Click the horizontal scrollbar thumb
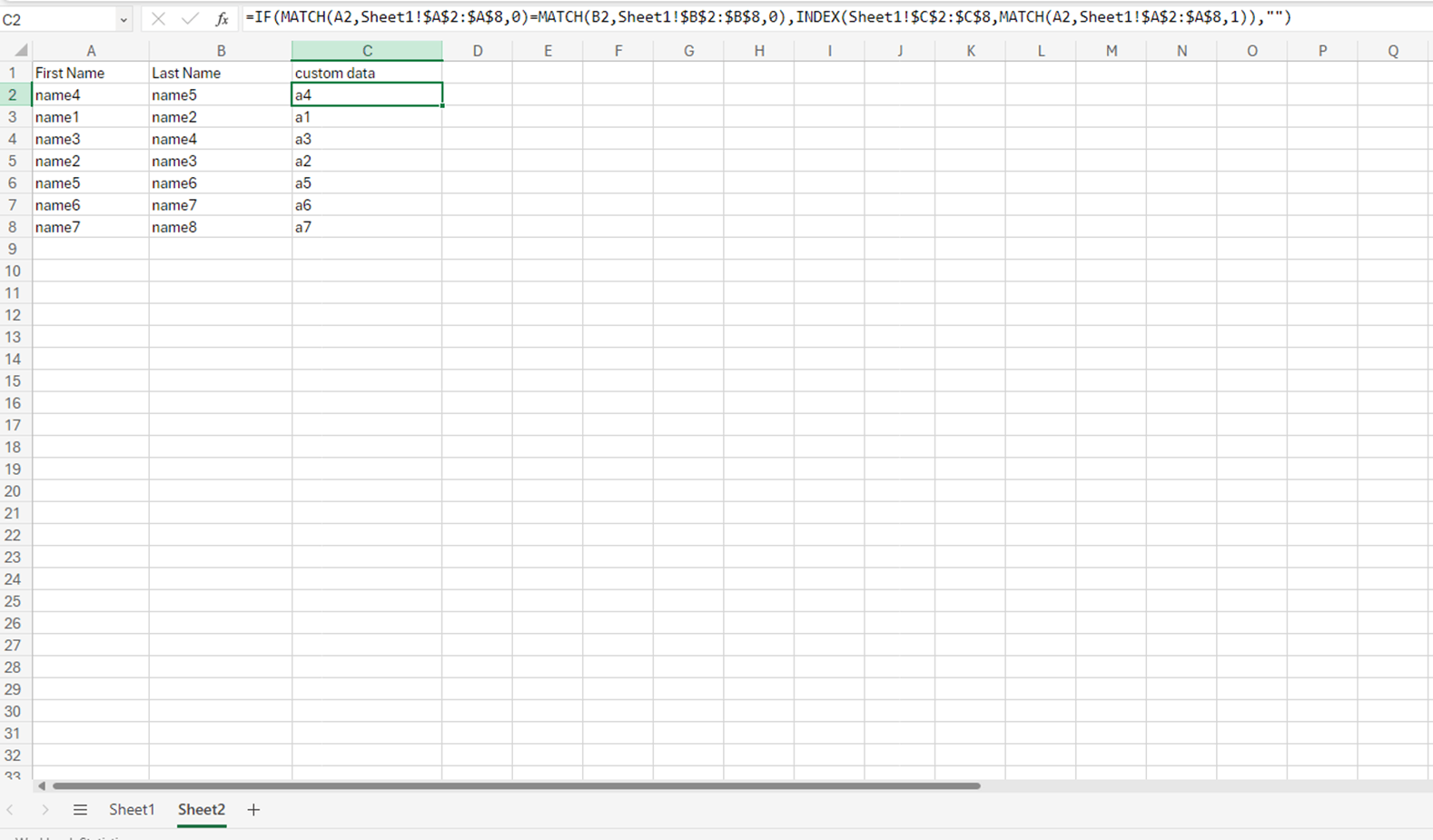 [x=516, y=786]
